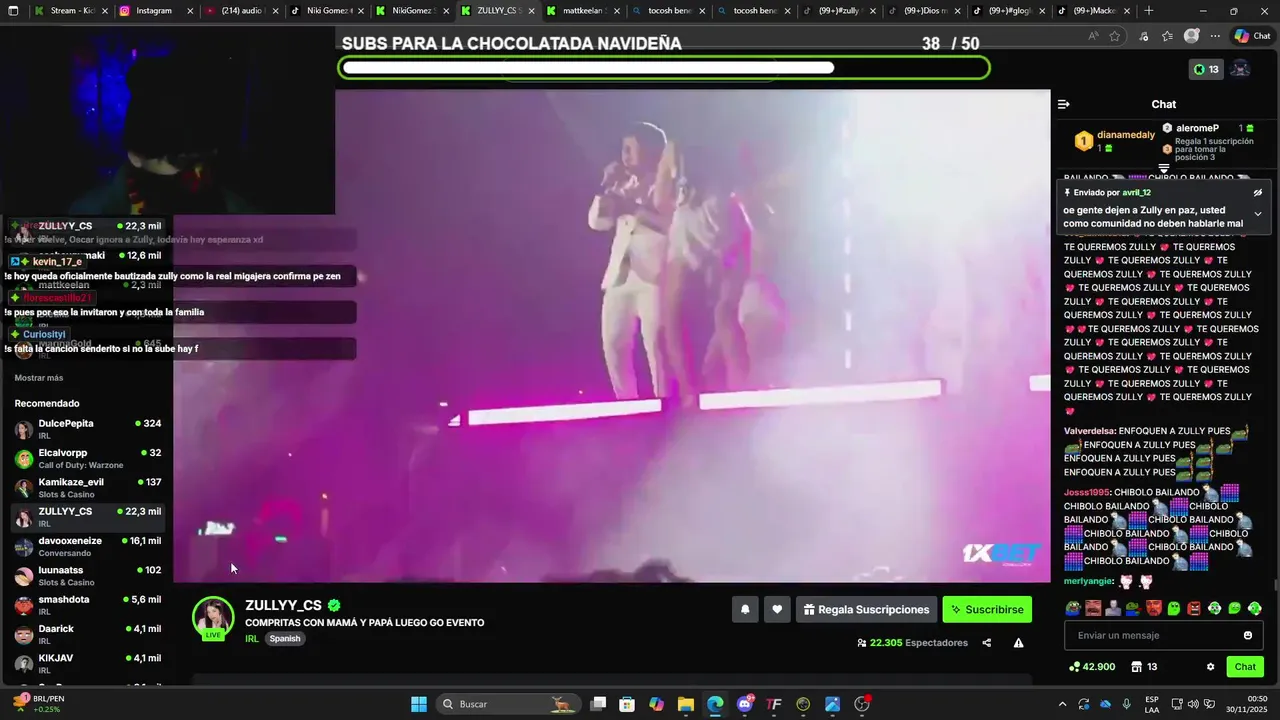Open the Kick balance badge showing 13
The image size is (1280, 720).
[1206, 69]
